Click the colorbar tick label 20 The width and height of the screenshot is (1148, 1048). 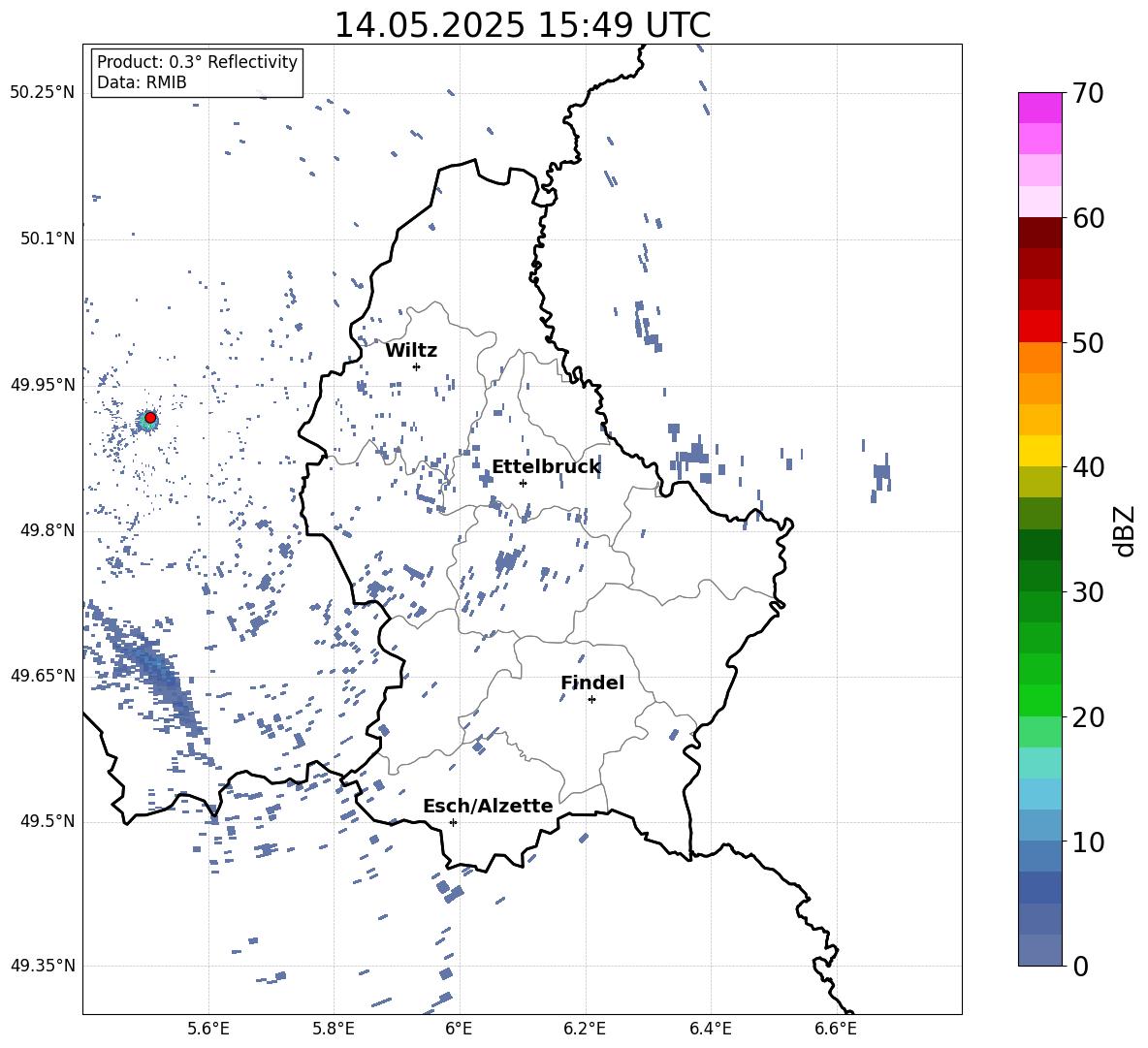coord(1088,716)
